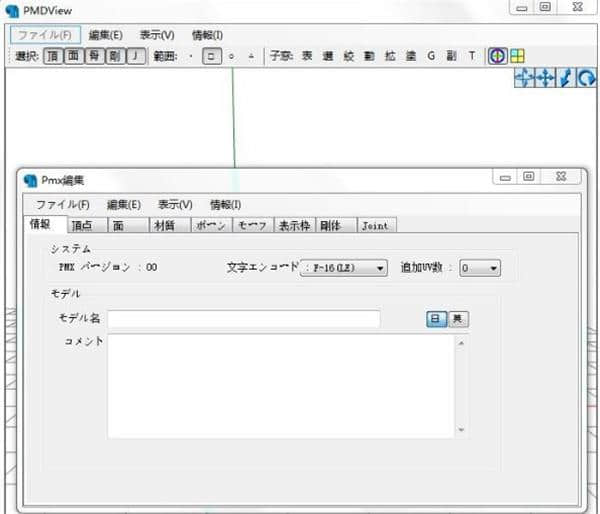Click the モデル名 text field
The width and height of the screenshot is (600, 514).
(x=244, y=319)
